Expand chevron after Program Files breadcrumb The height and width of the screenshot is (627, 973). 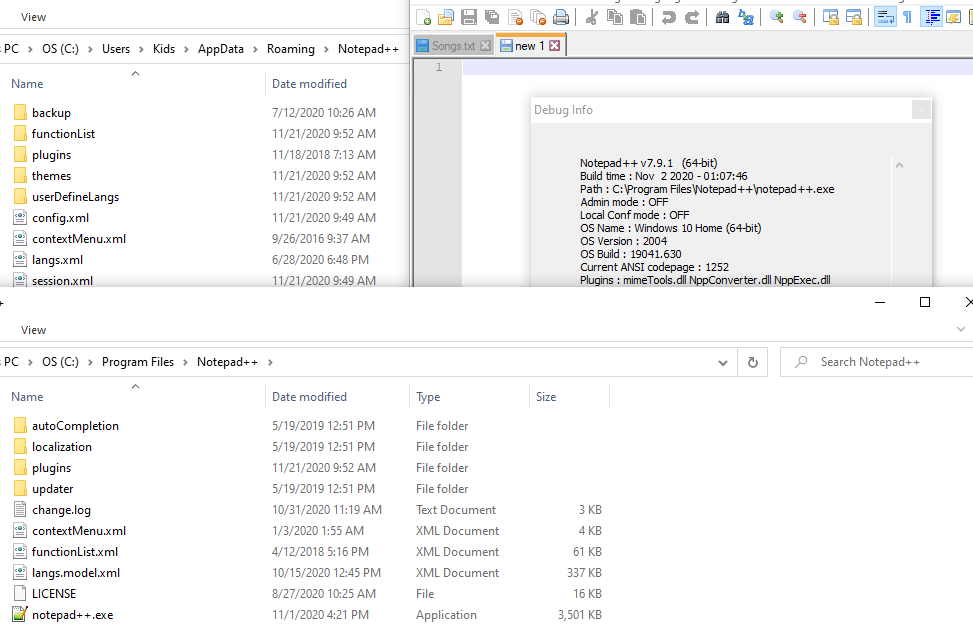186,362
